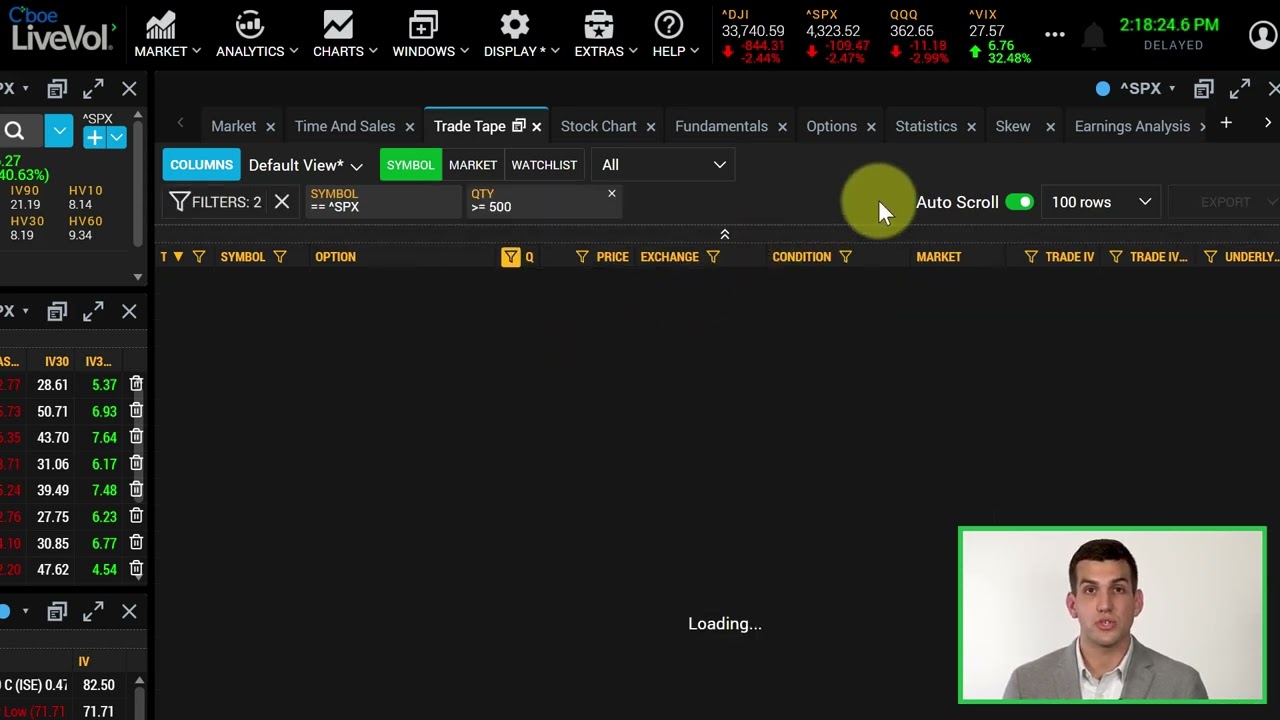
Task: Open the 100 rows dropdown
Action: coord(1101,202)
